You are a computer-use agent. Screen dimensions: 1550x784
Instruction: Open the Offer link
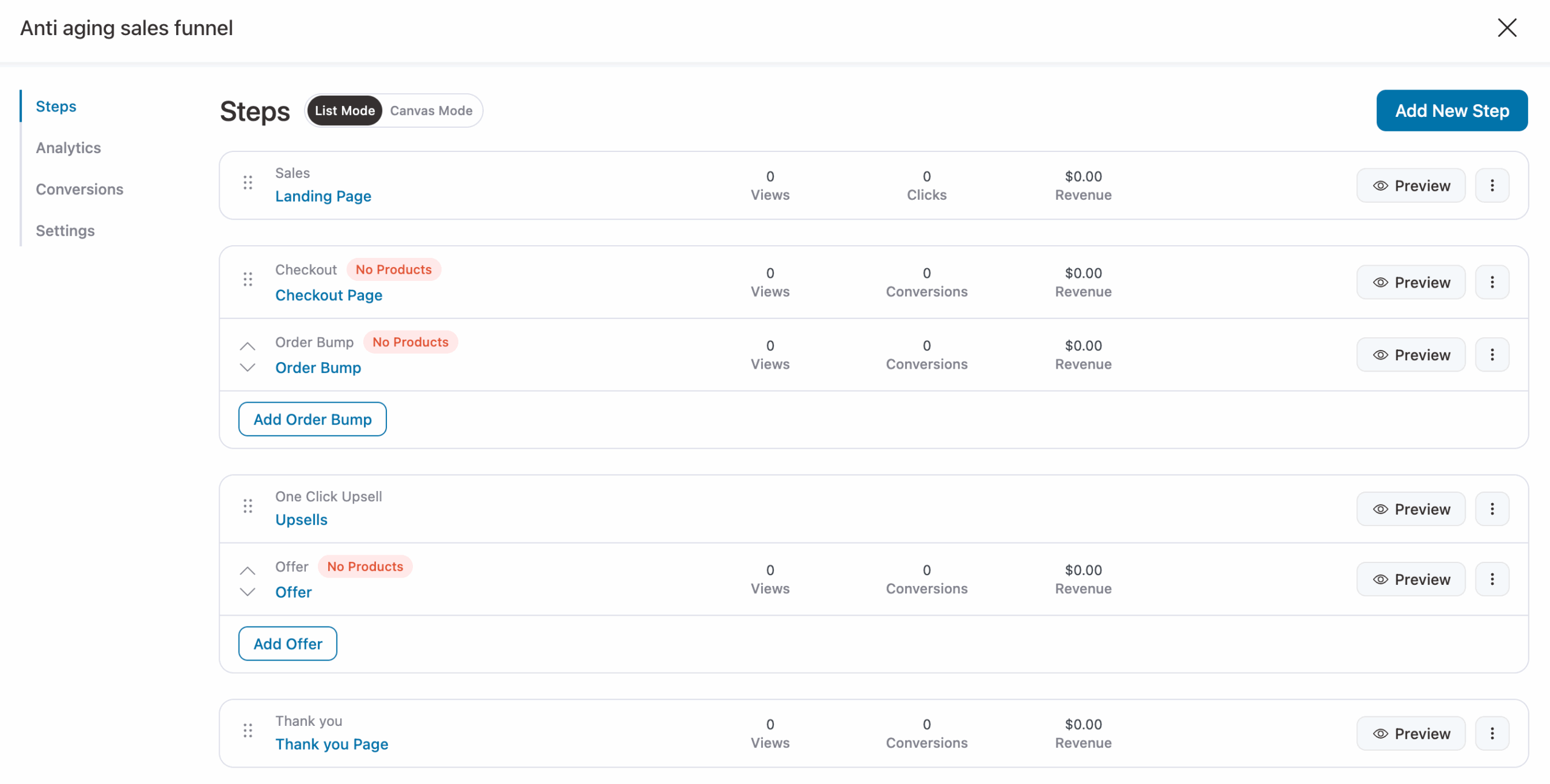(294, 593)
